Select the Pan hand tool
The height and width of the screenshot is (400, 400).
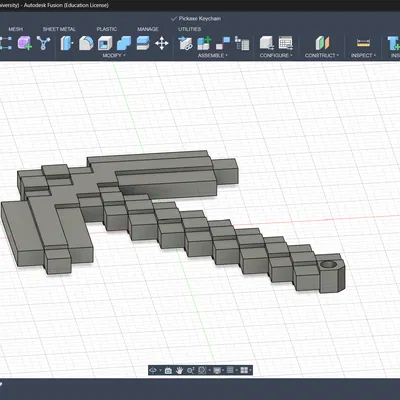pyautogui.click(x=179, y=370)
